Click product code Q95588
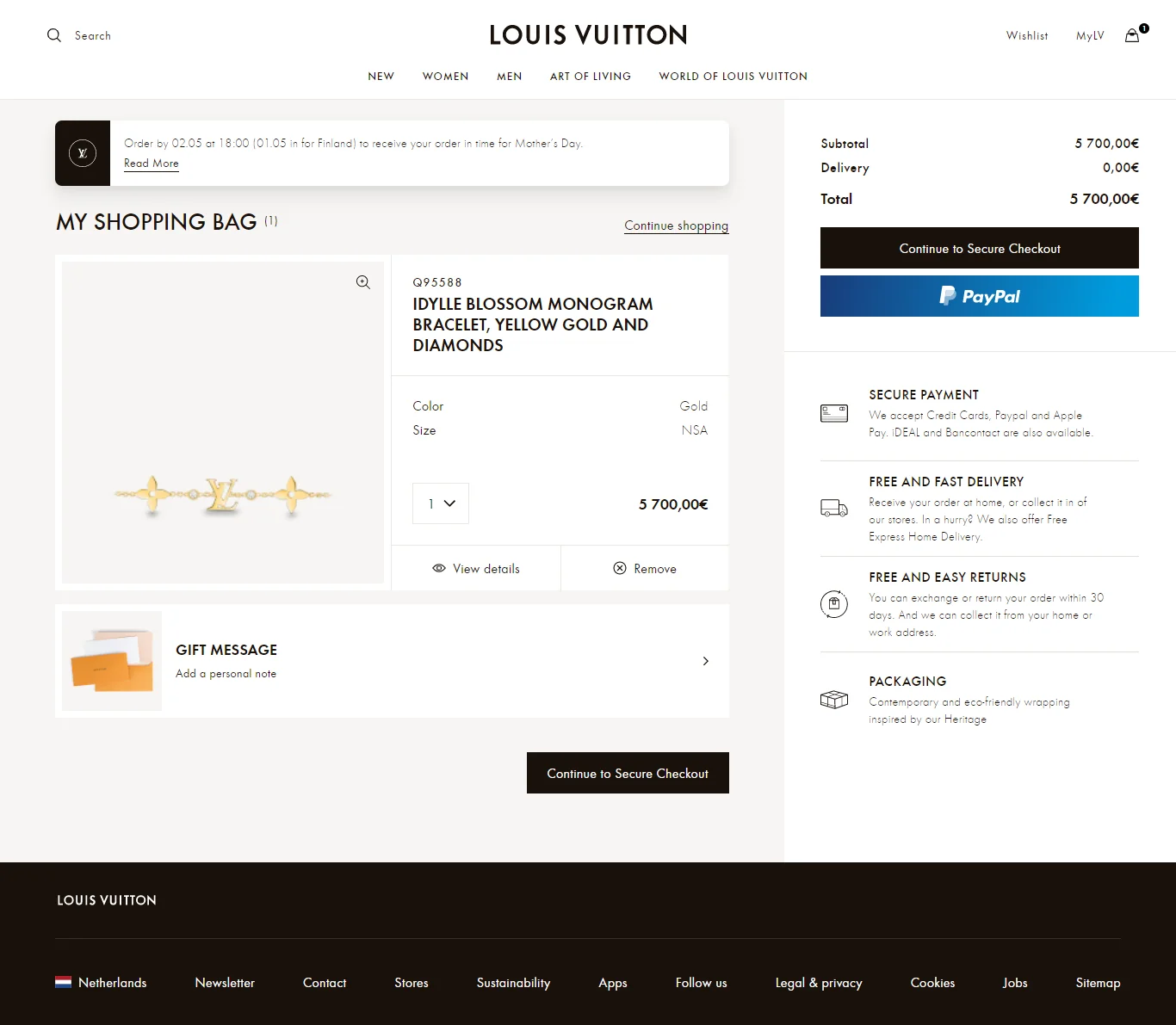The height and width of the screenshot is (1025, 1176). click(x=437, y=282)
